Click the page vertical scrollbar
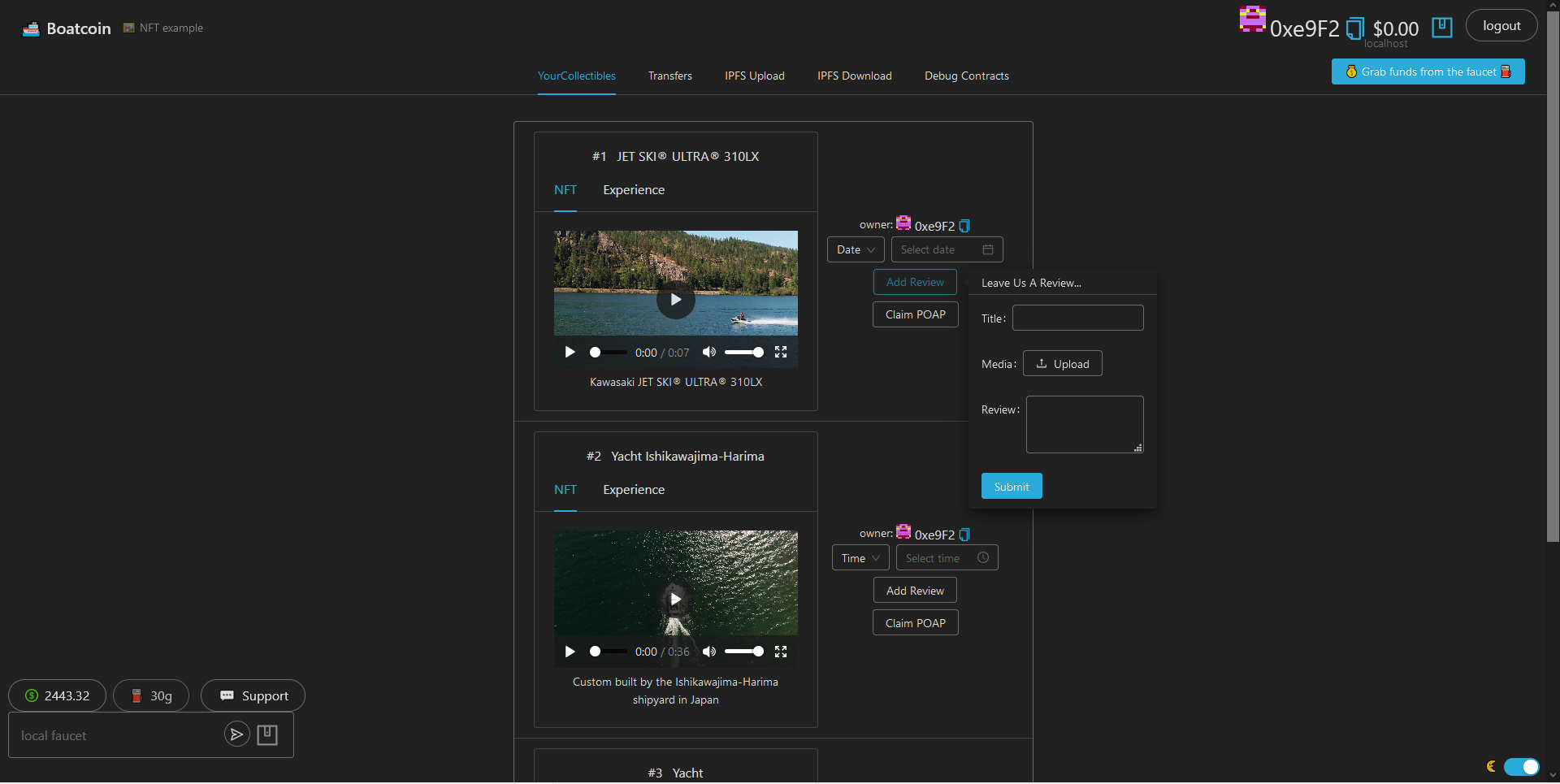 pos(1553,276)
